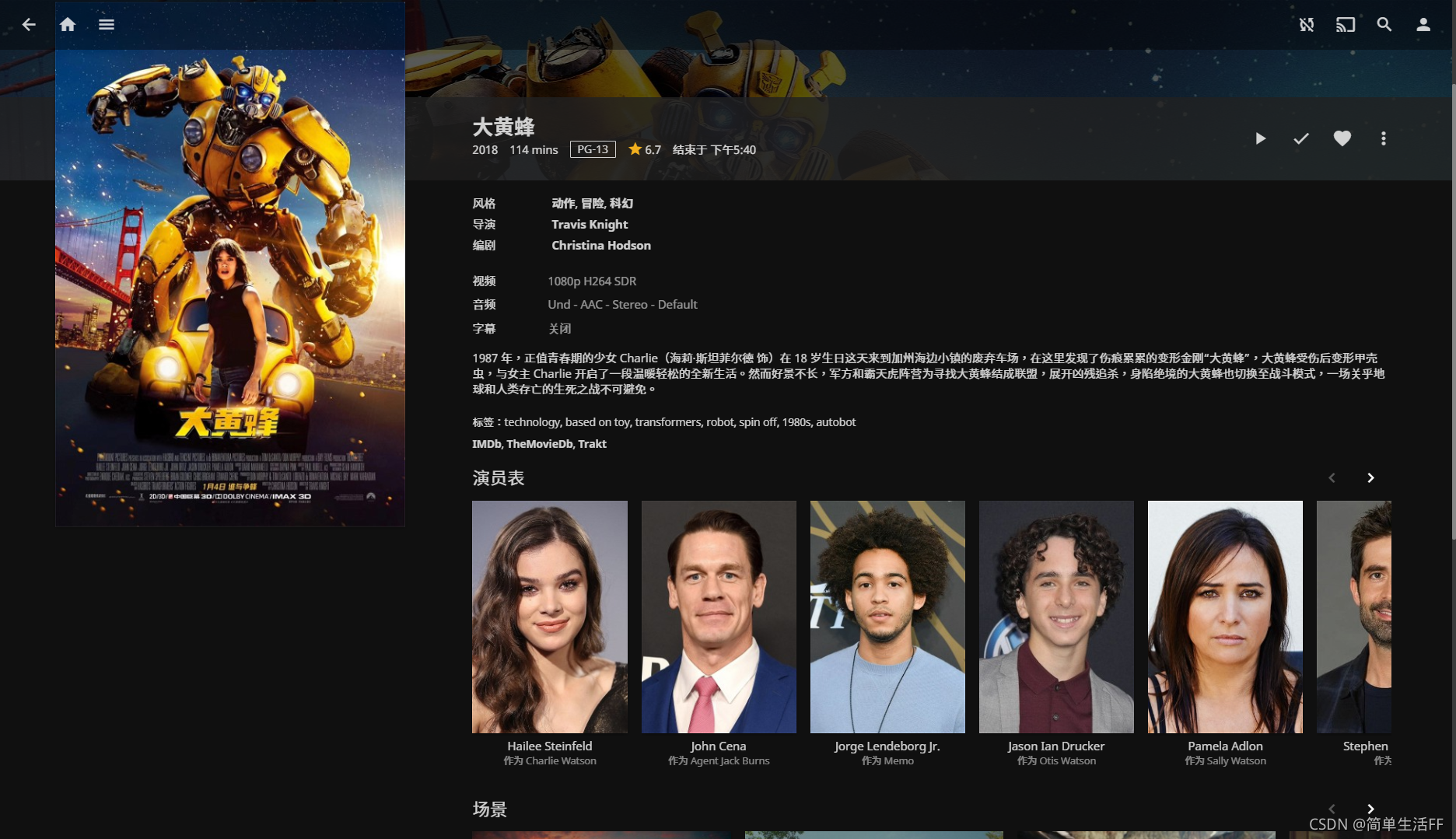Image resolution: width=1456 pixels, height=839 pixels.
Task: Open the Home page icon
Action: click(x=68, y=25)
